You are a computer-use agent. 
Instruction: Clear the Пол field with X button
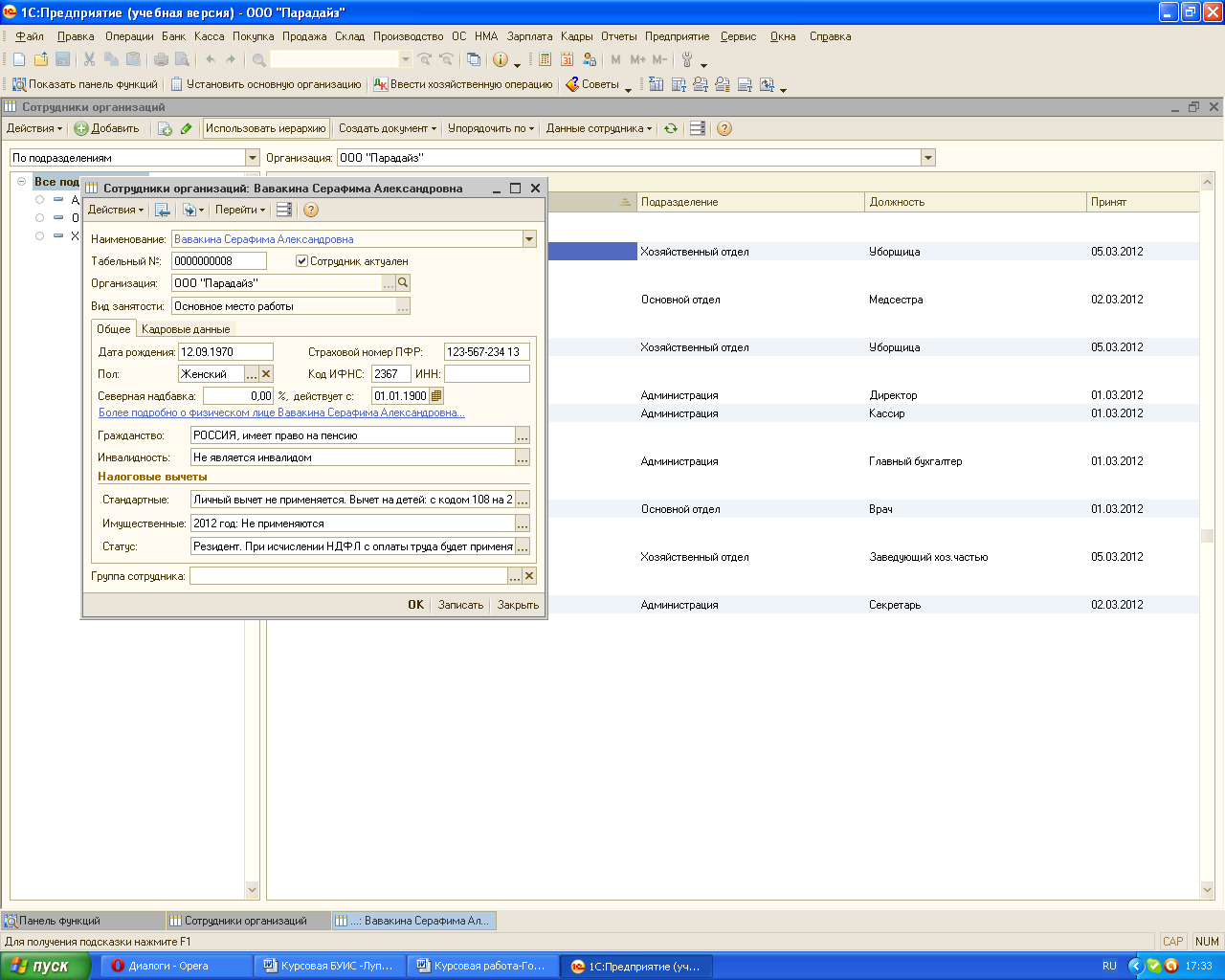266,374
